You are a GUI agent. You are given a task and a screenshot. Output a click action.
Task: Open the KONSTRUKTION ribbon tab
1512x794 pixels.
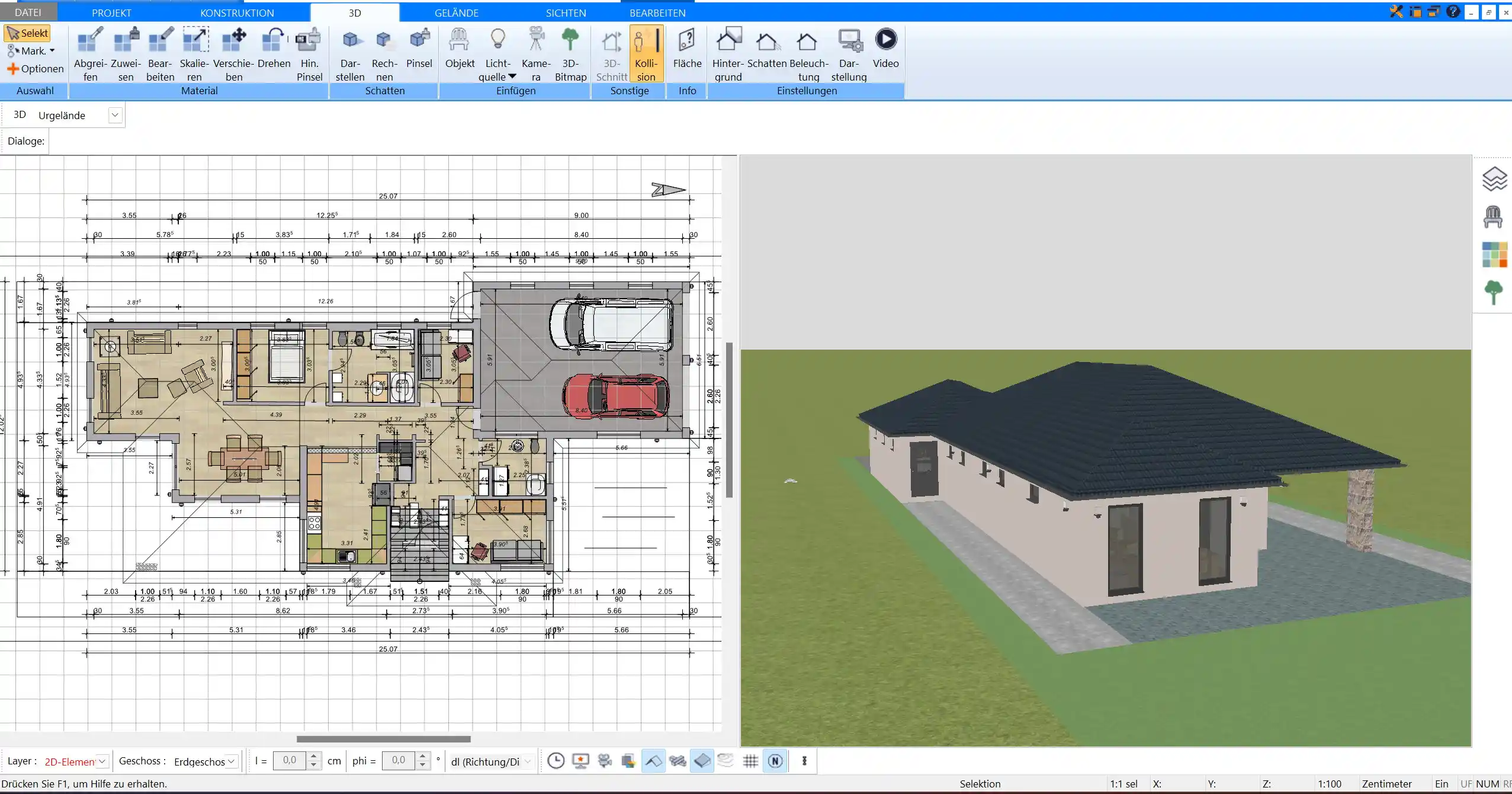tap(237, 12)
